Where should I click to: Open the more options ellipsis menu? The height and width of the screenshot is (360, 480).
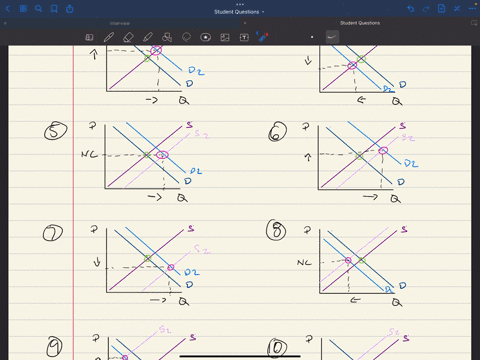(472, 9)
